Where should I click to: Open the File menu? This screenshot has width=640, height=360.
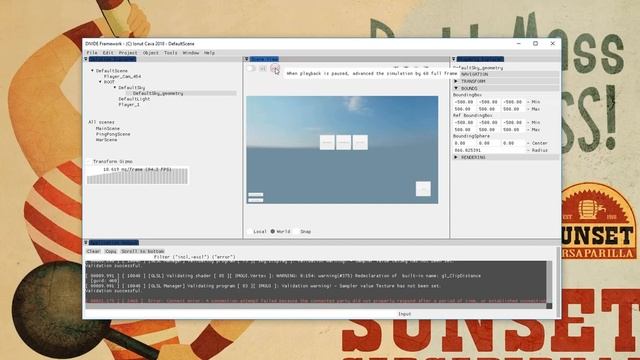click(x=92, y=53)
